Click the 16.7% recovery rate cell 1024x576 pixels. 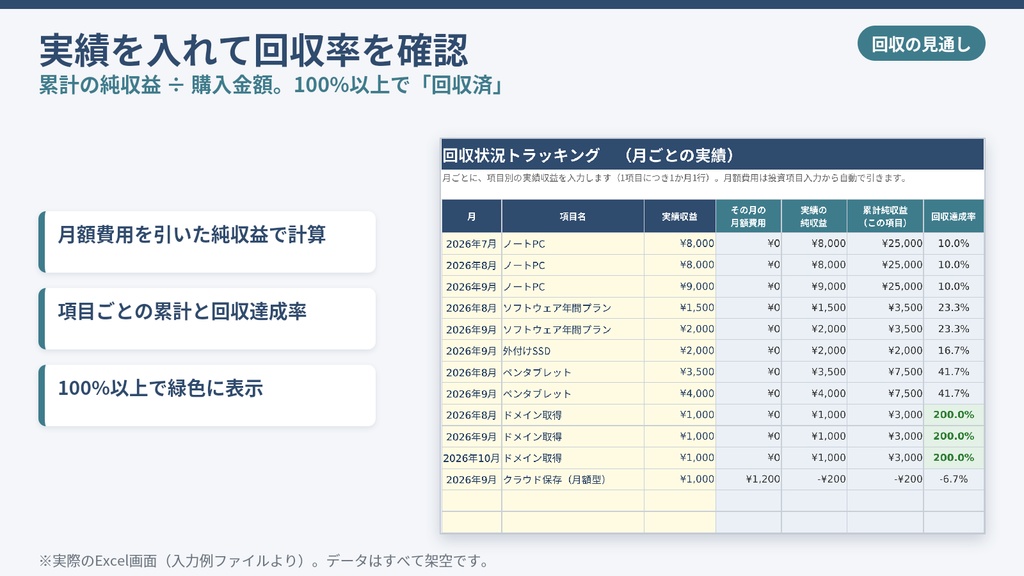pos(953,351)
